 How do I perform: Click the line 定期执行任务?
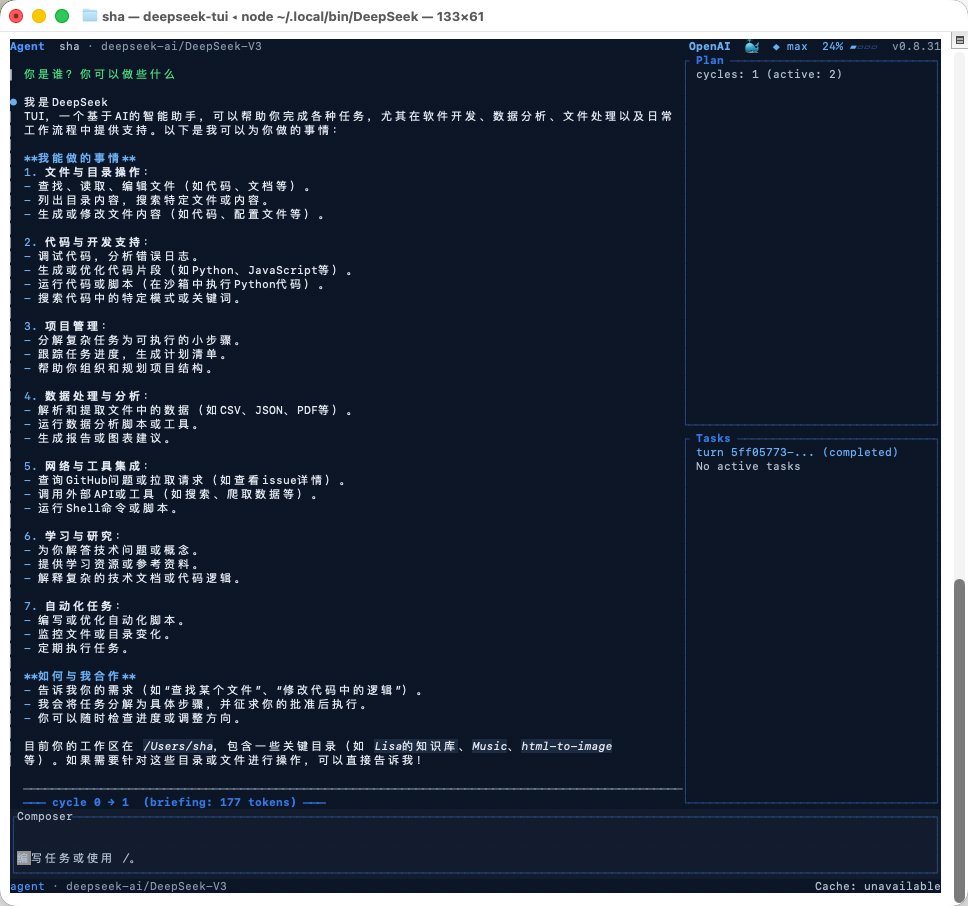click(77, 649)
